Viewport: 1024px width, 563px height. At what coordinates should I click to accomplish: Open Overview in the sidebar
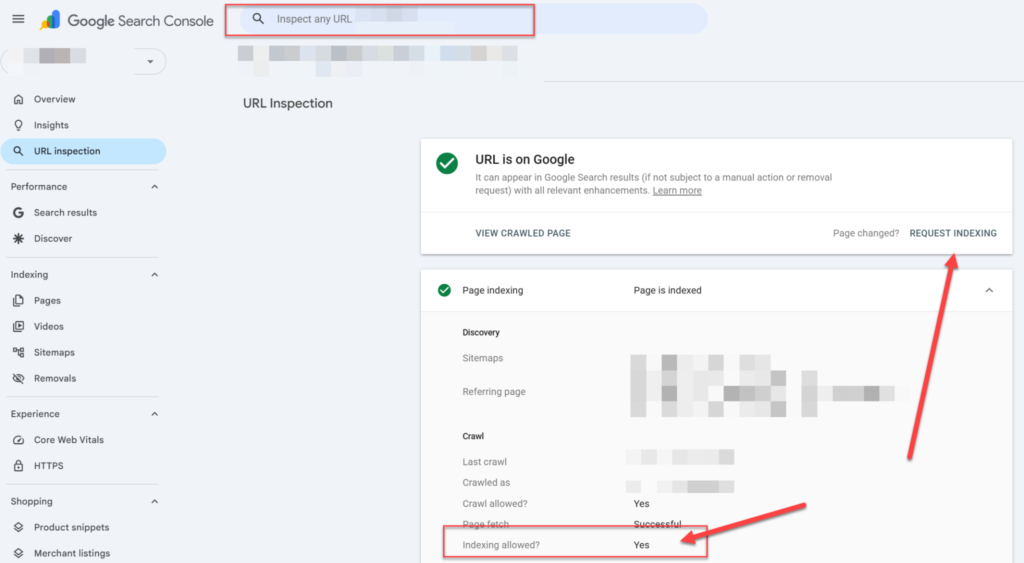point(54,99)
